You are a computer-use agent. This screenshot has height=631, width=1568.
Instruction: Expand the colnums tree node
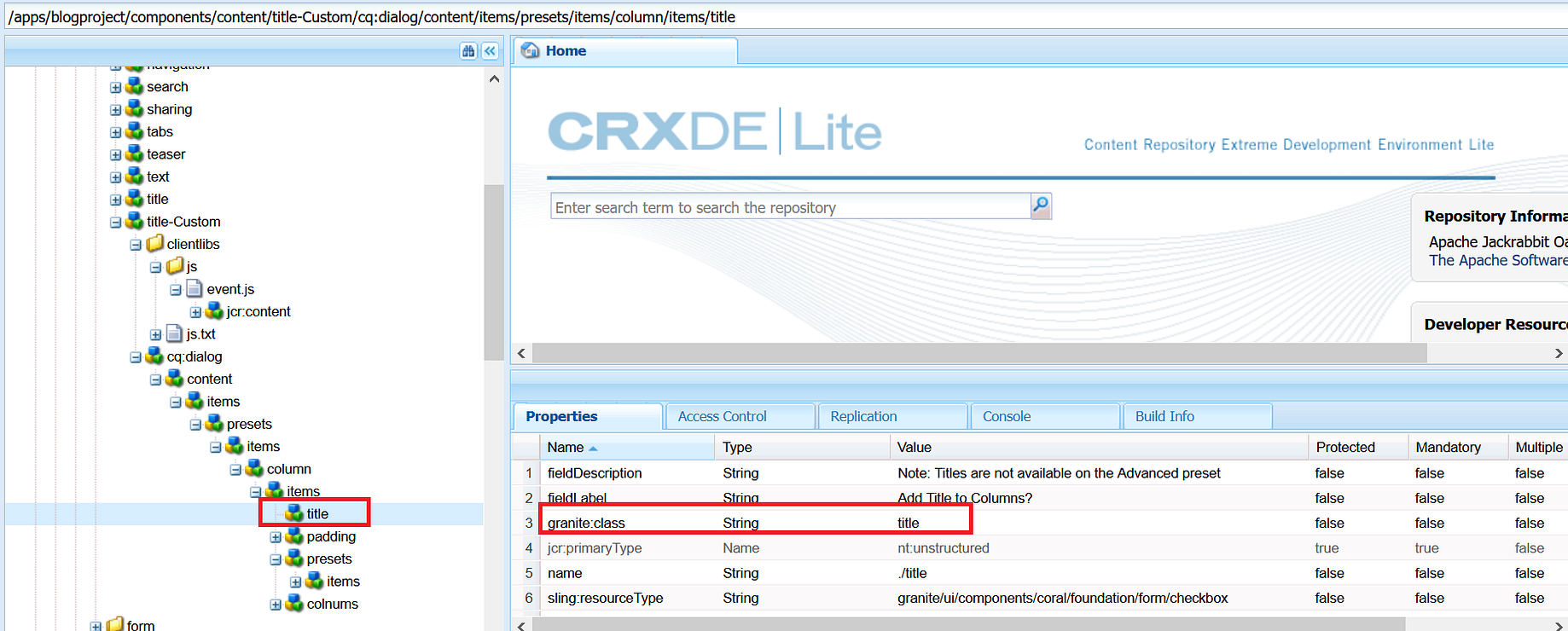coord(276,605)
